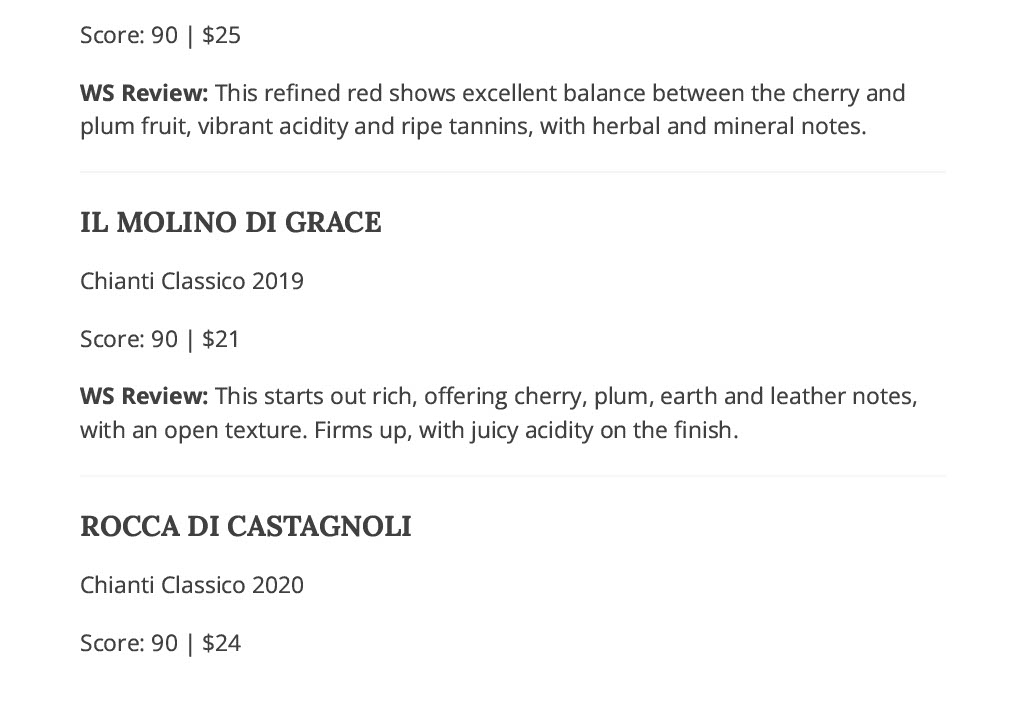Select the Chianti Classico 2020 text

click(192, 585)
